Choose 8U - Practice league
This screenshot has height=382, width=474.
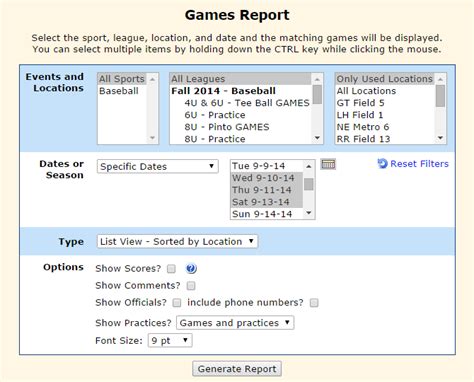240,139
